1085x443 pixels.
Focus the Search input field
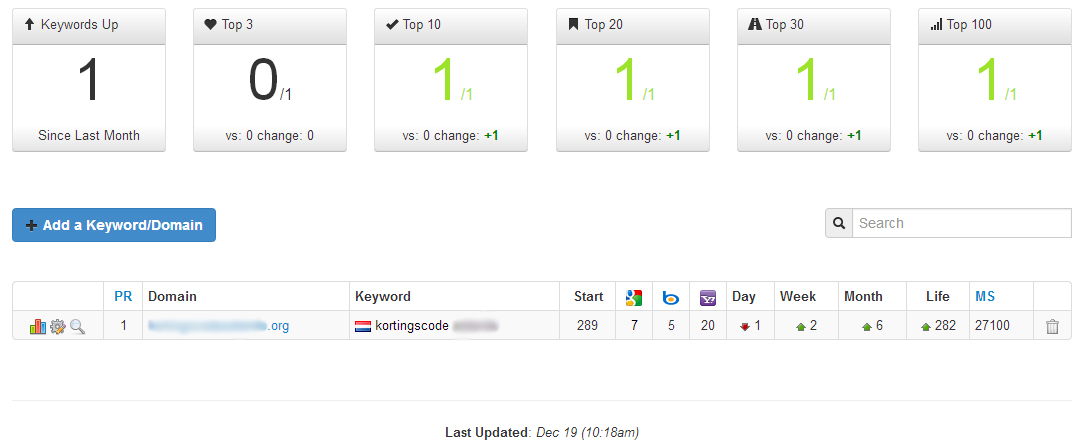[x=962, y=223]
